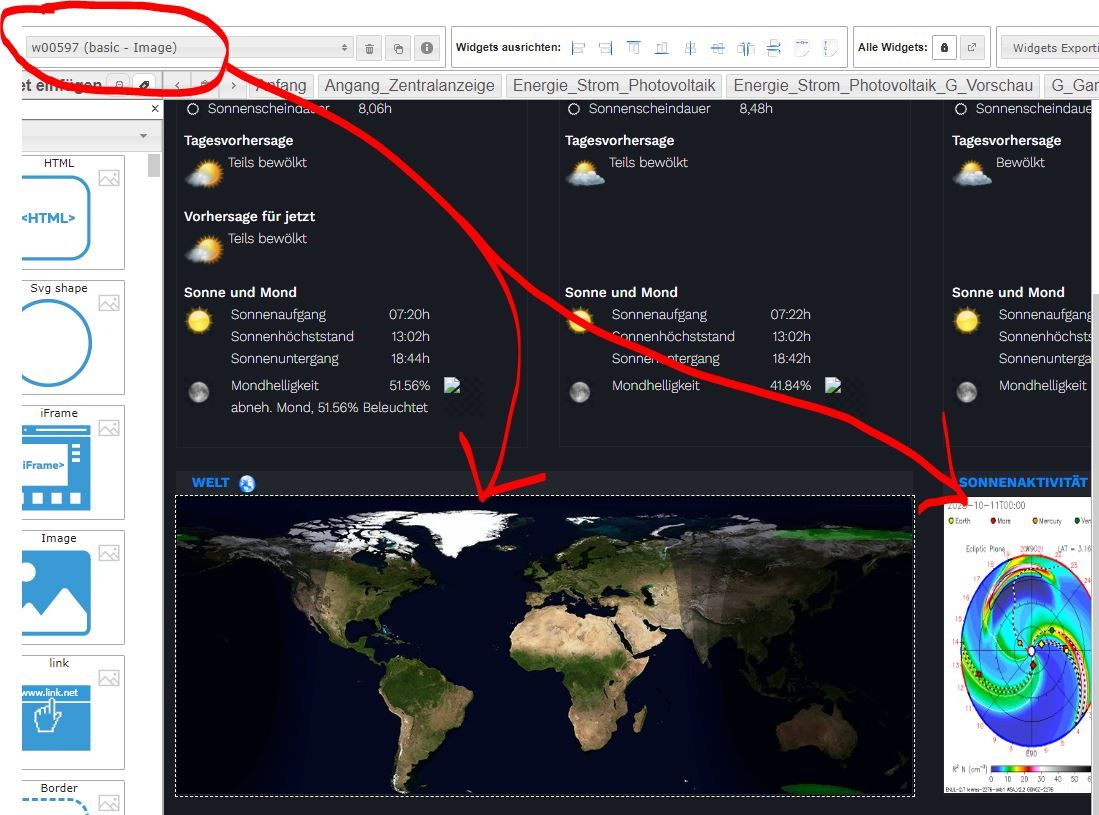Click the first column's sun icon

[199, 321]
